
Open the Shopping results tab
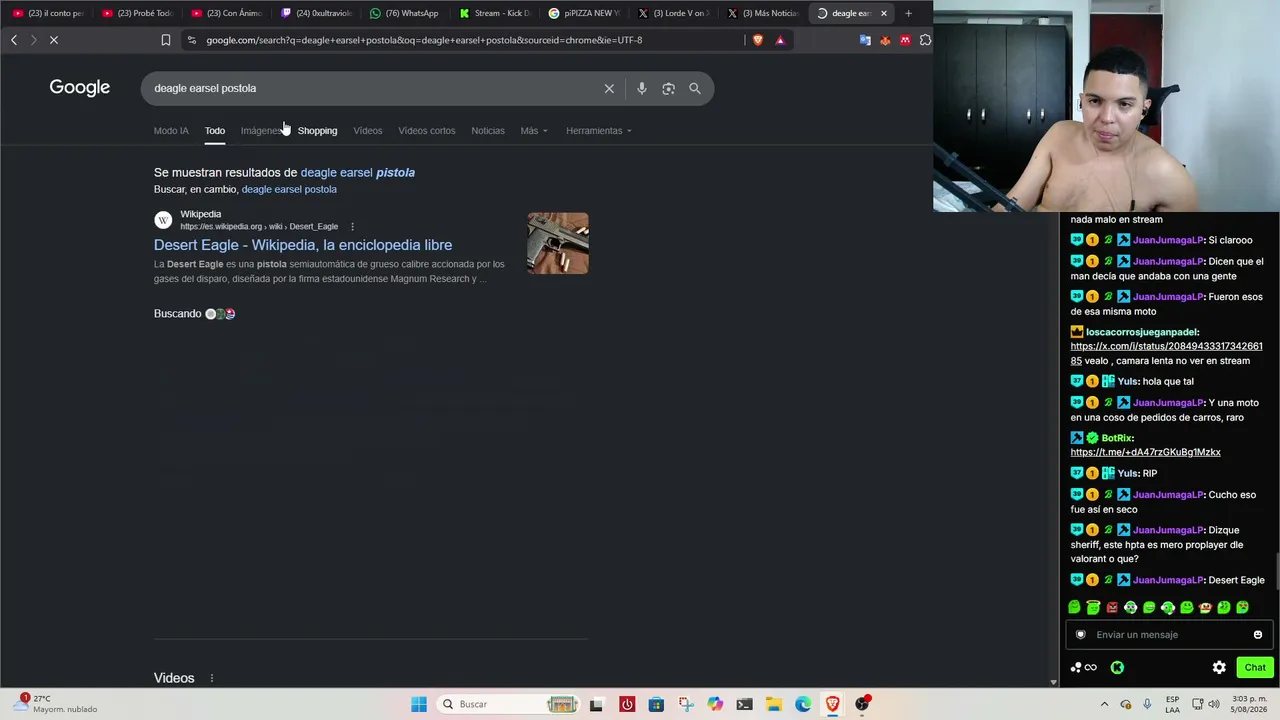(x=317, y=131)
